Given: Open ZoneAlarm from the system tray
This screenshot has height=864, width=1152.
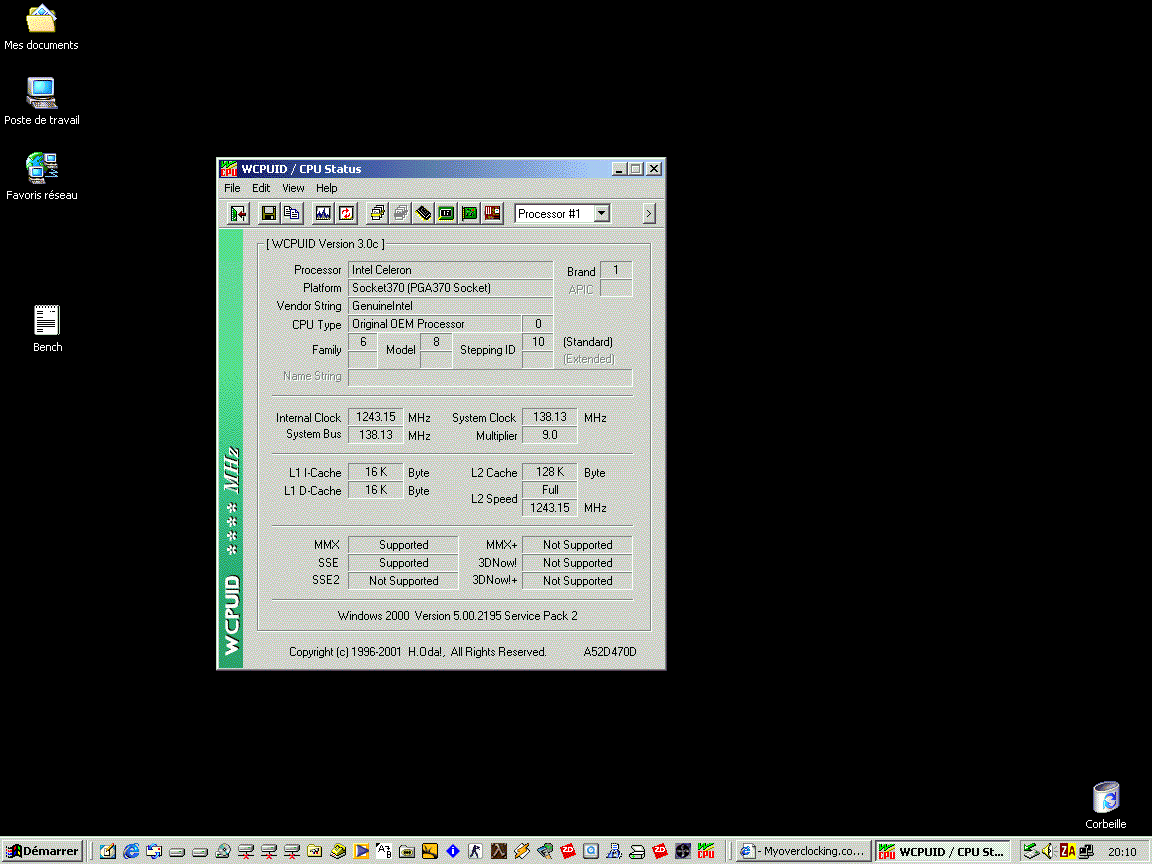Looking at the screenshot, I should pos(1068,852).
